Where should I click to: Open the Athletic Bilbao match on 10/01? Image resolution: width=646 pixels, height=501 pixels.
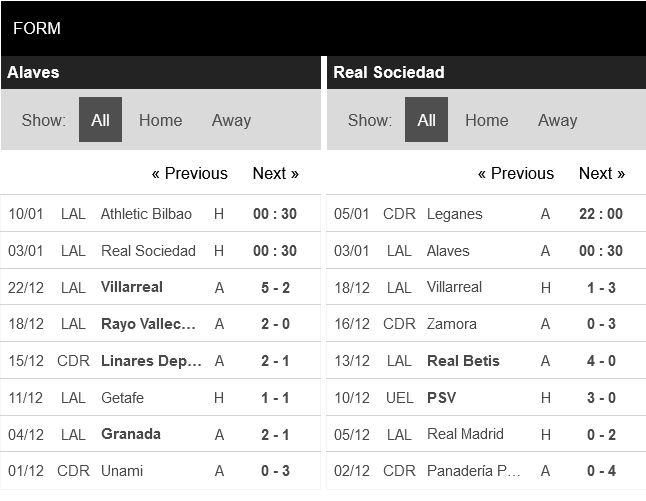point(146,214)
